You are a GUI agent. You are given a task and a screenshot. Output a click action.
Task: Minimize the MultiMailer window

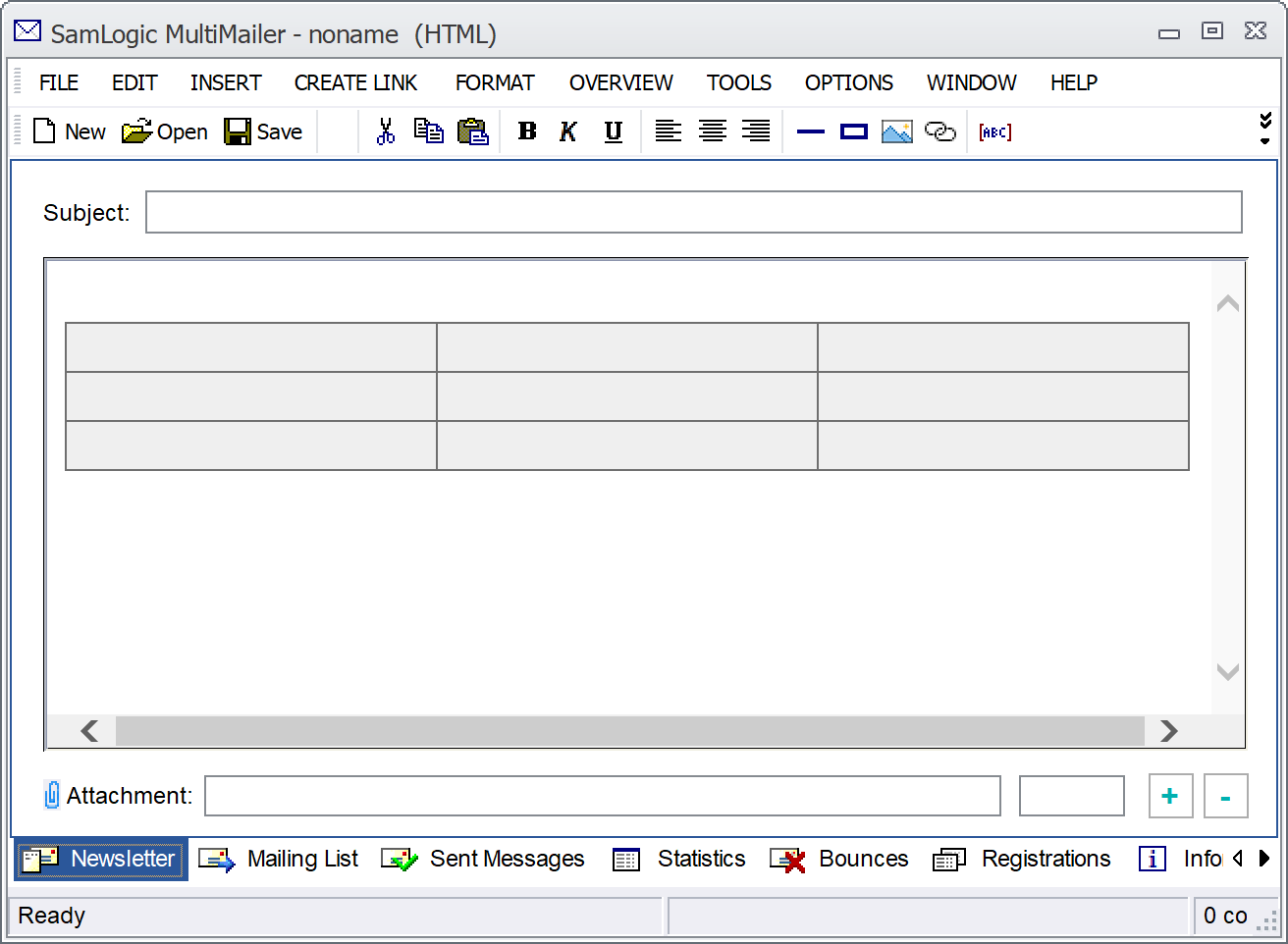coord(1169,33)
